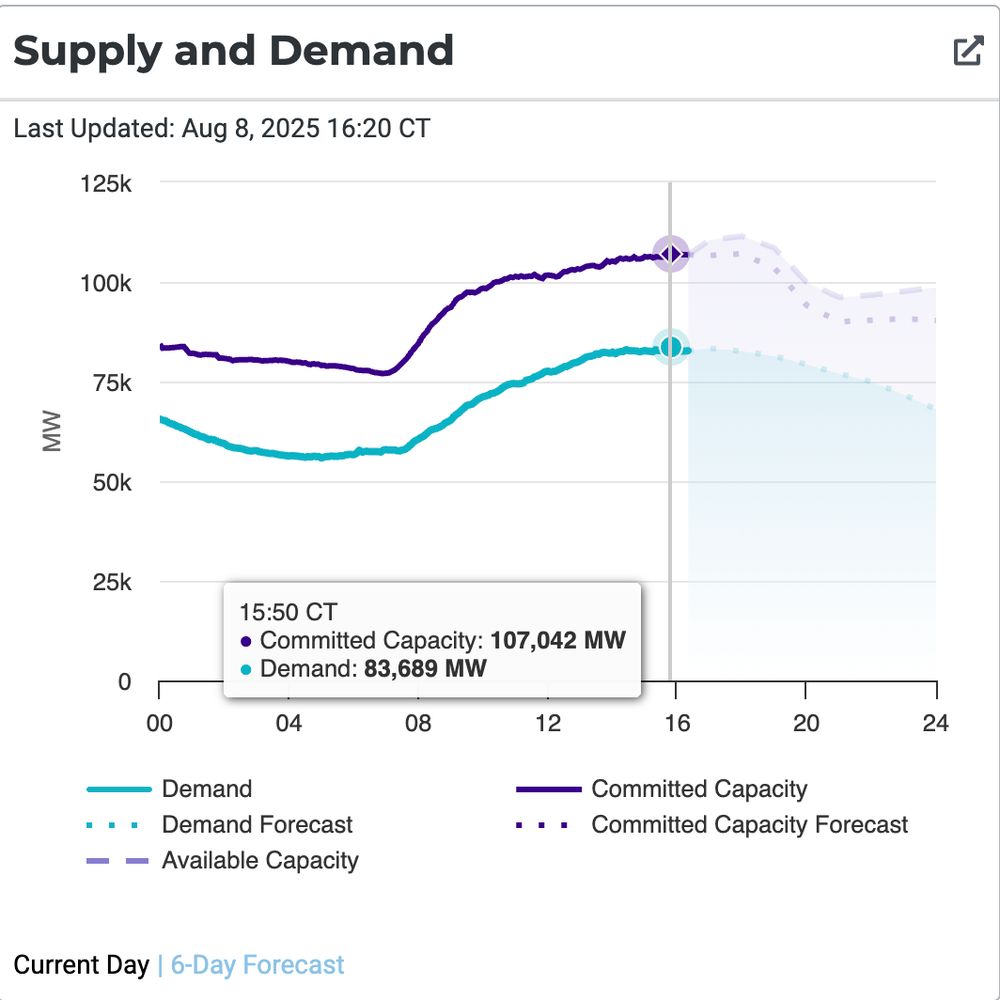This screenshot has width=1000, height=1000.
Task: Toggle Committed Capacity Forecast legend item
Action: pyautogui.click(x=712, y=825)
